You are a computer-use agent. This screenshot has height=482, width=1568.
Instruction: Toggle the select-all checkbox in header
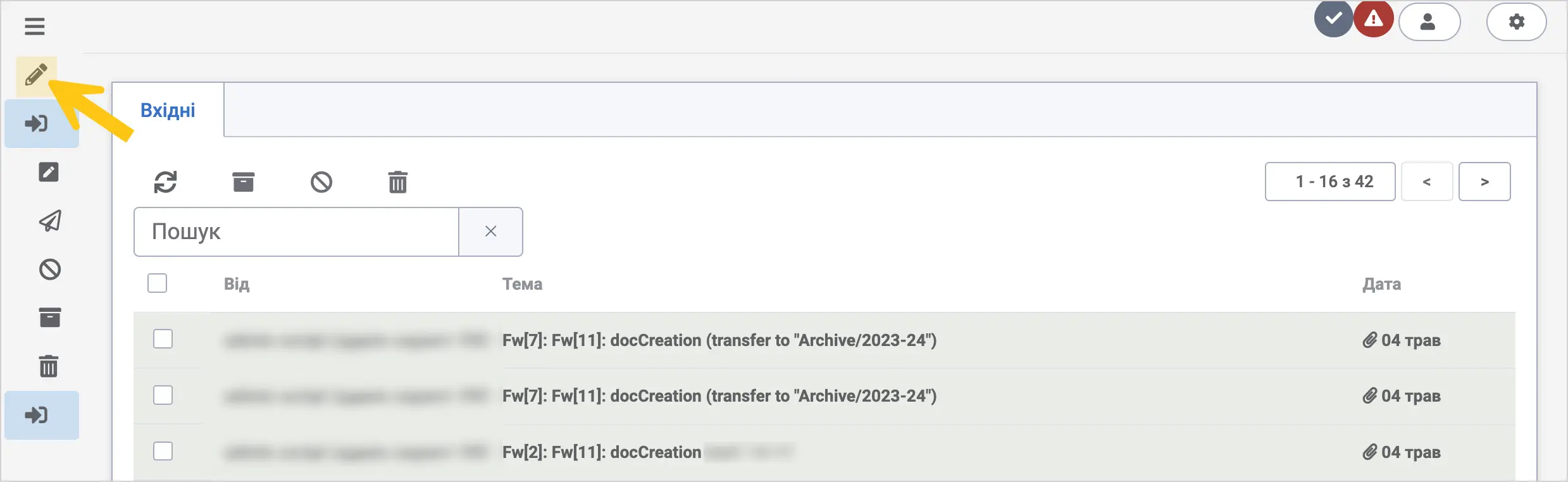click(158, 283)
